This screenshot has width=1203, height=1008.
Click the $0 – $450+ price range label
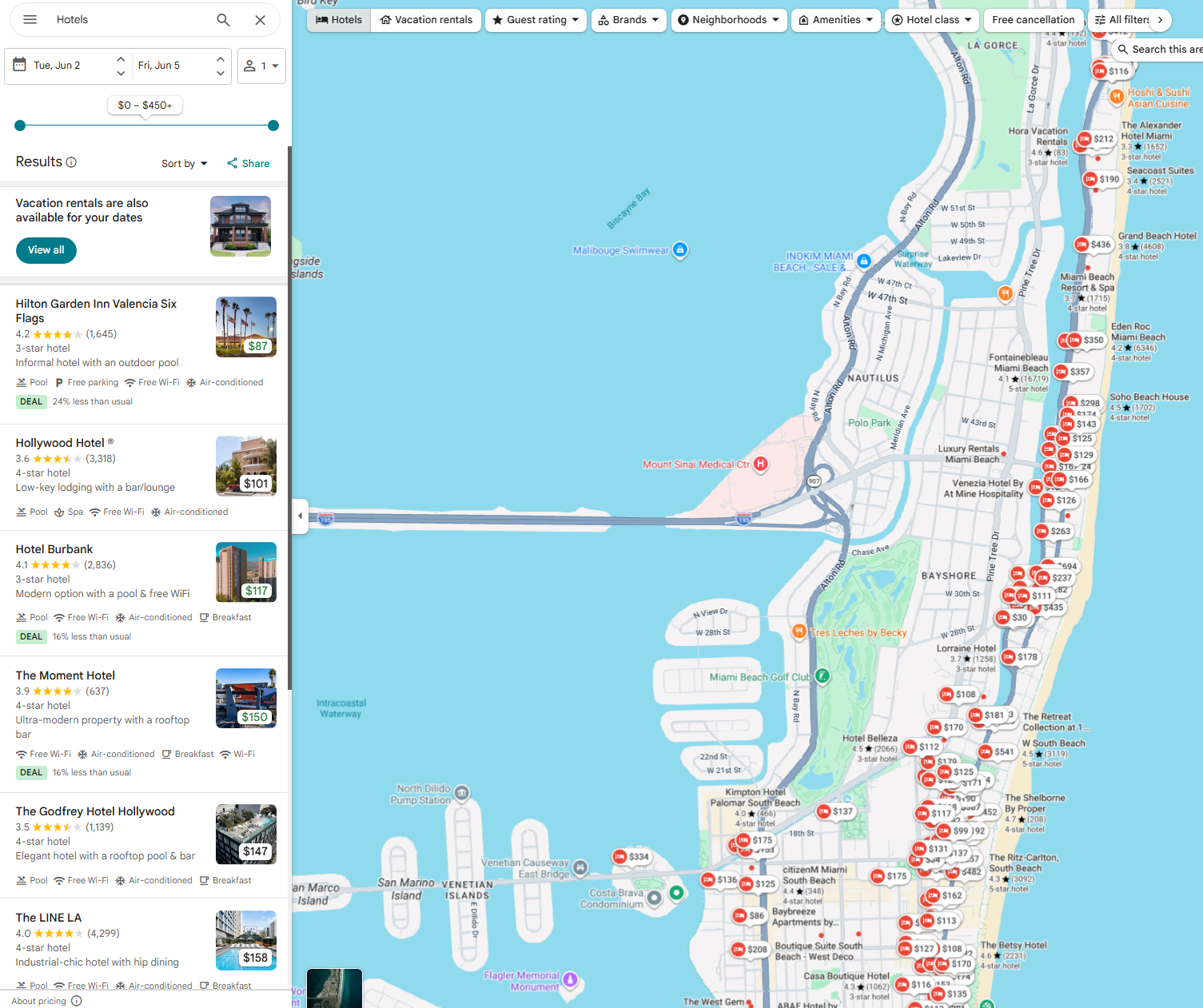145,105
